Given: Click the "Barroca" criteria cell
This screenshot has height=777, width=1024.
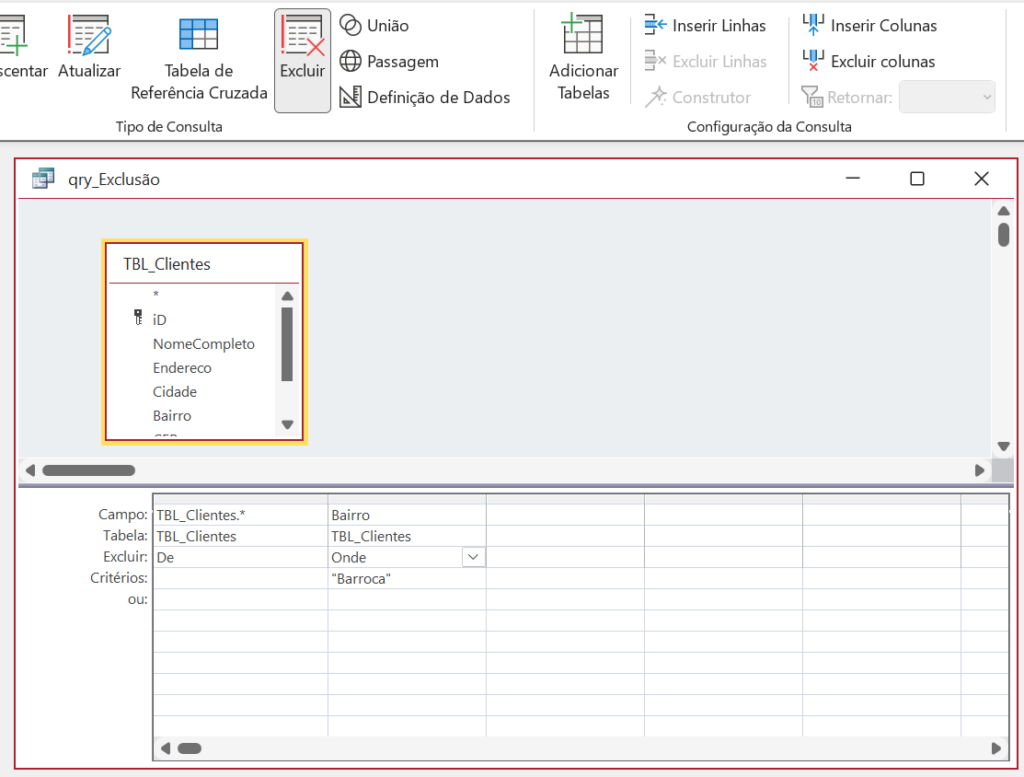Looking at the screenshot, I should coord(405,578).
